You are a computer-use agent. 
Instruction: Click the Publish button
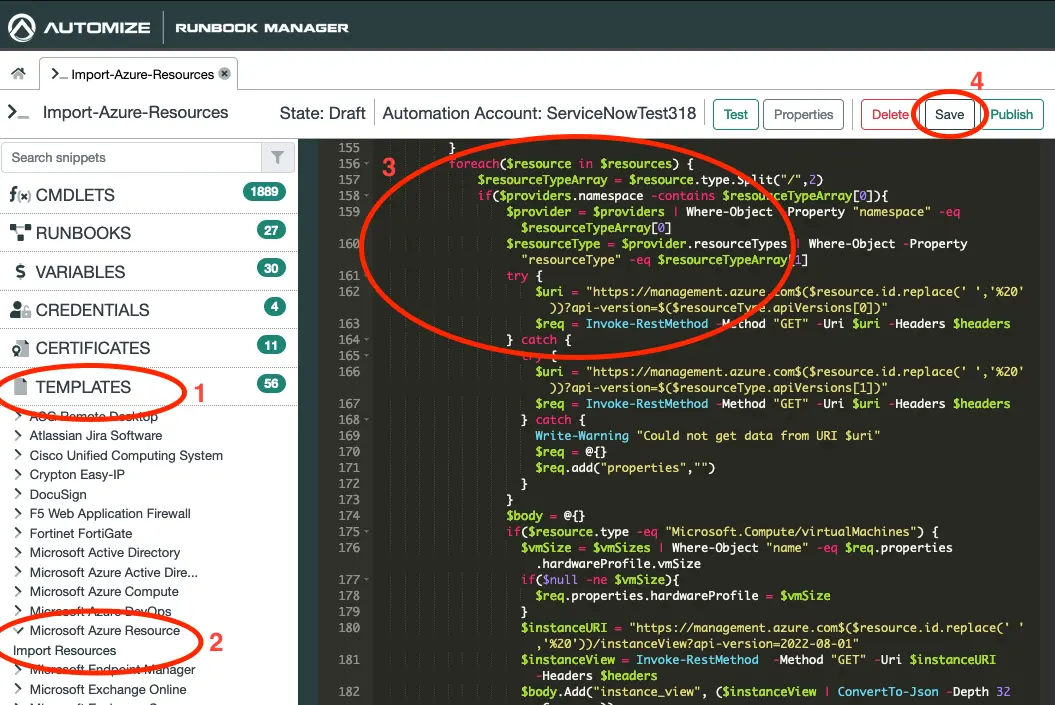pos(1011,114)
